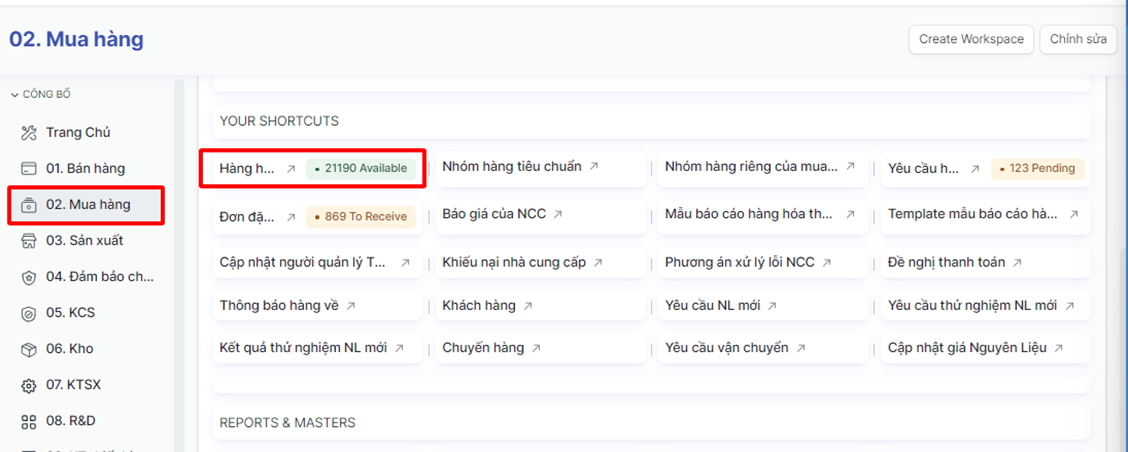Image resolution: width=1128 pixels, height=452 pixels.
Task: Click the 06. Kho box icon
Action: (29, 349)
